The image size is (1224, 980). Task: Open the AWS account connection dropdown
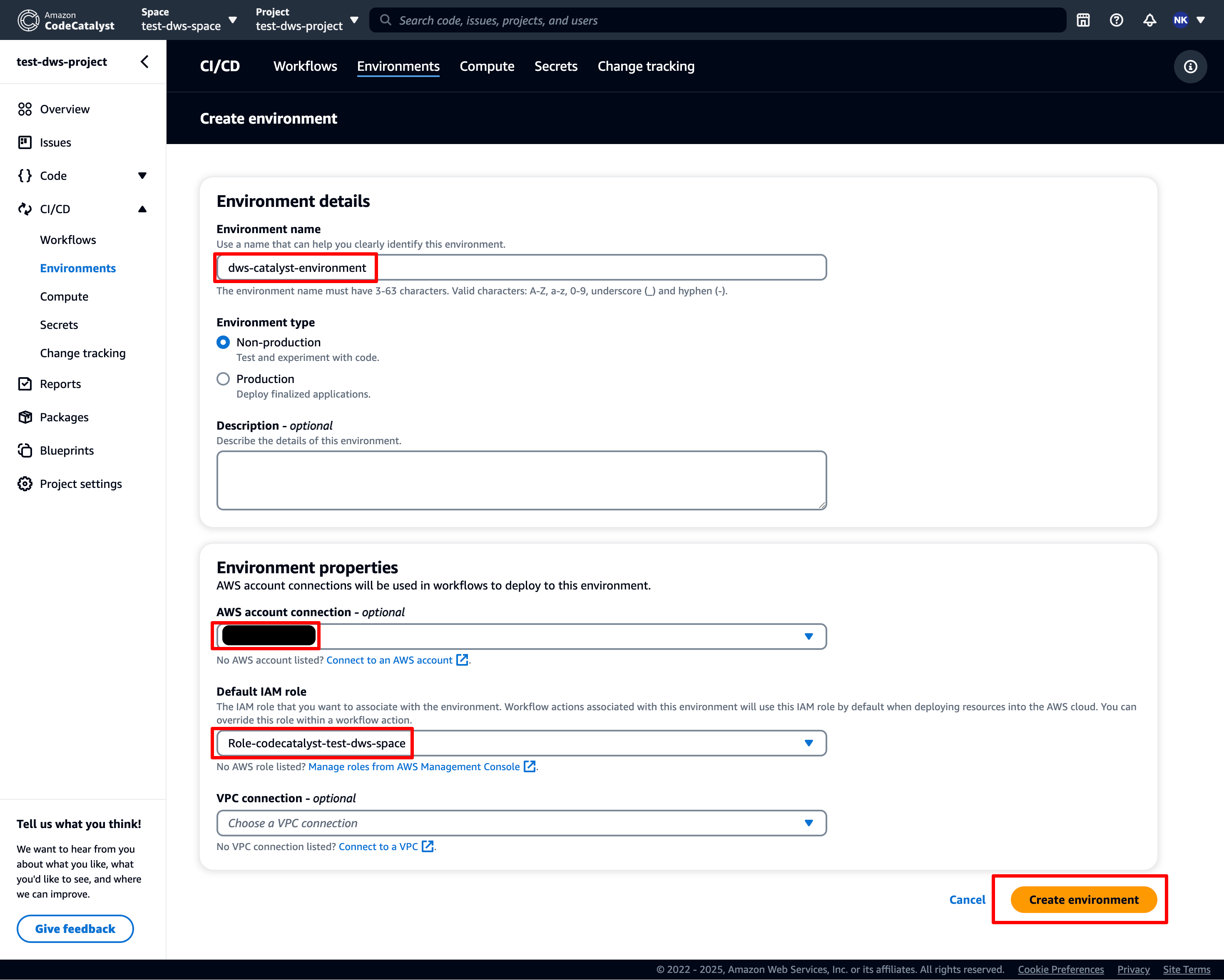521,637
